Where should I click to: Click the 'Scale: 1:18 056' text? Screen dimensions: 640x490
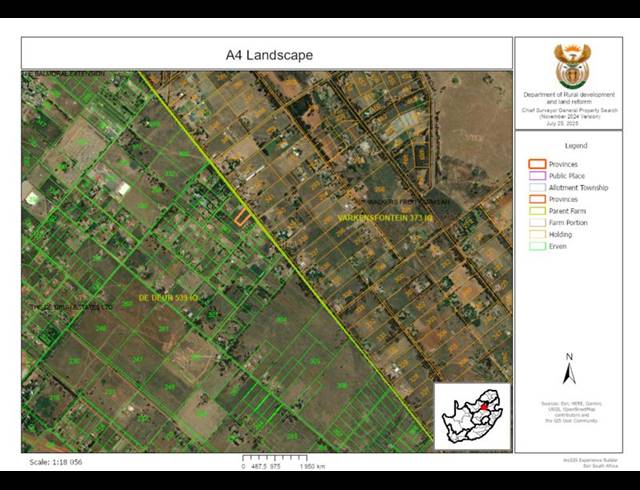click(56, 462)
